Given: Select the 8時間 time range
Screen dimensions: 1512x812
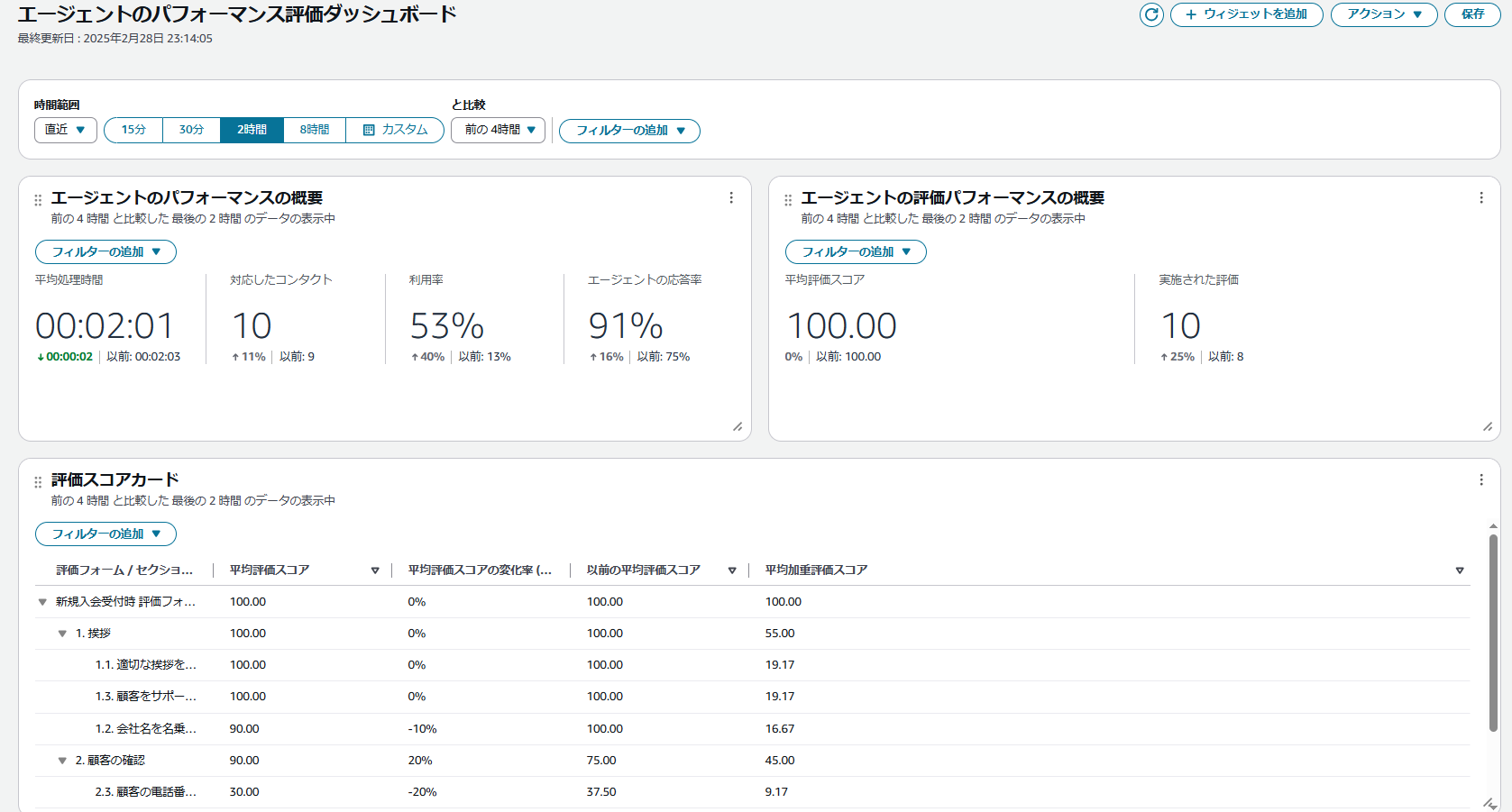Looking at the screenshot, I should tap(315, 130).
